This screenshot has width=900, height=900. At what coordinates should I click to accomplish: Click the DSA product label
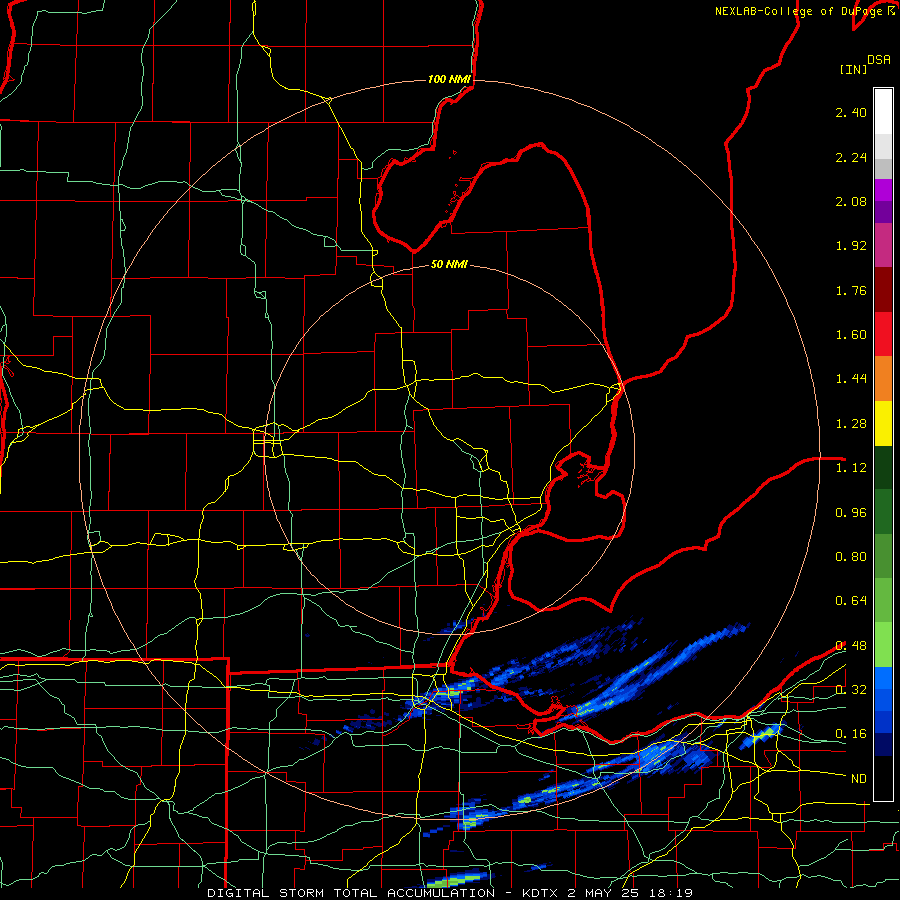[x=879, y=59]
